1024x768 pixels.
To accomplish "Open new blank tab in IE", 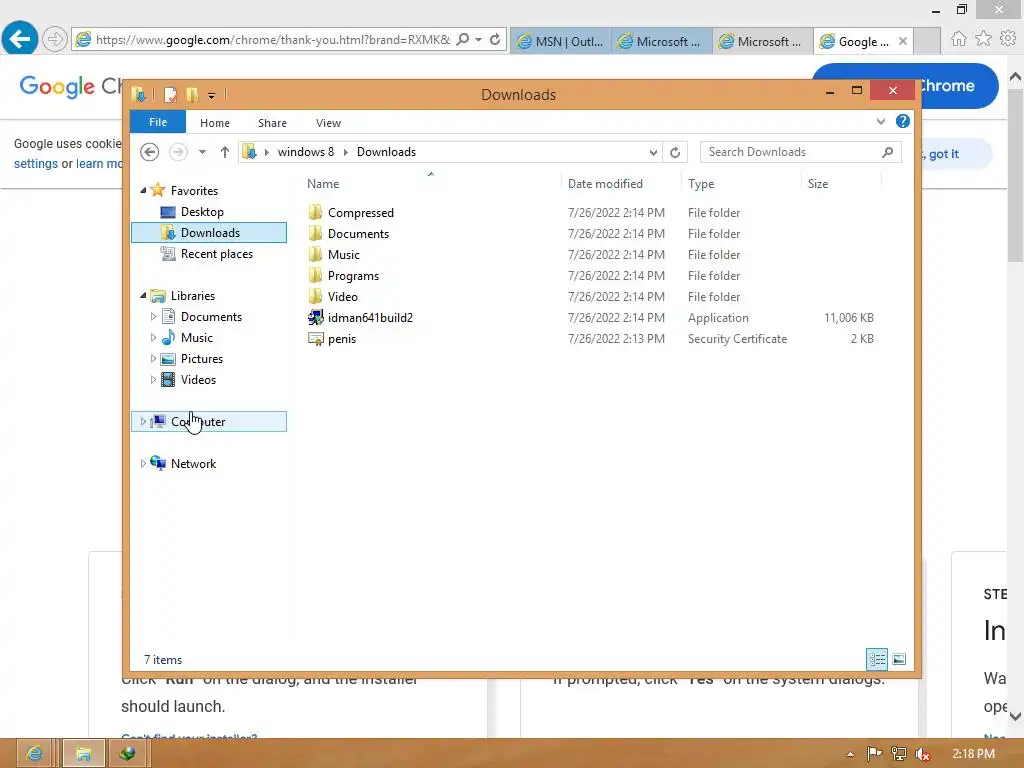I will click(x=927, y=41).
